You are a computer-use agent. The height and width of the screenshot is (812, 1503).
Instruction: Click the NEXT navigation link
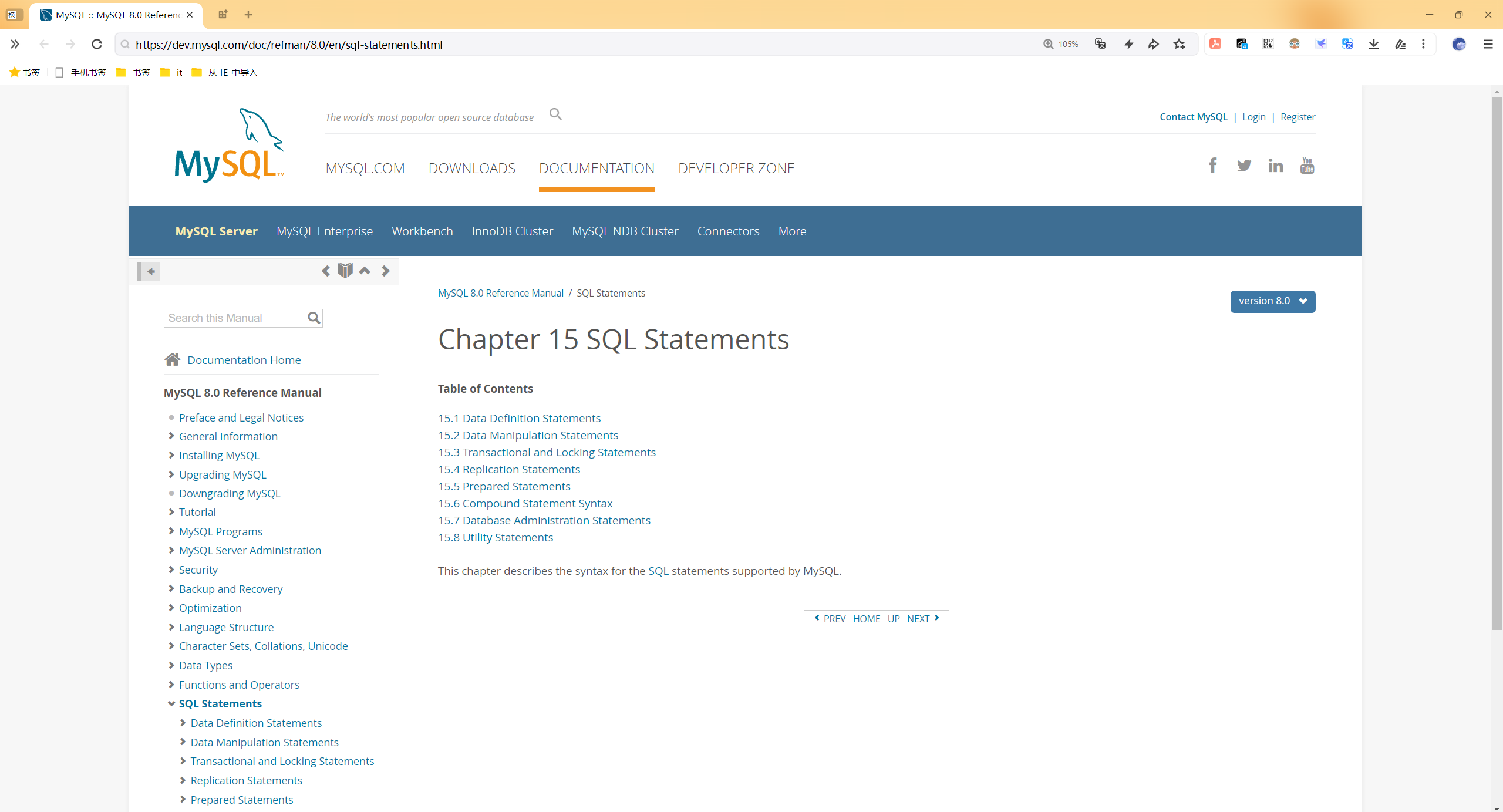click(923, 618)
